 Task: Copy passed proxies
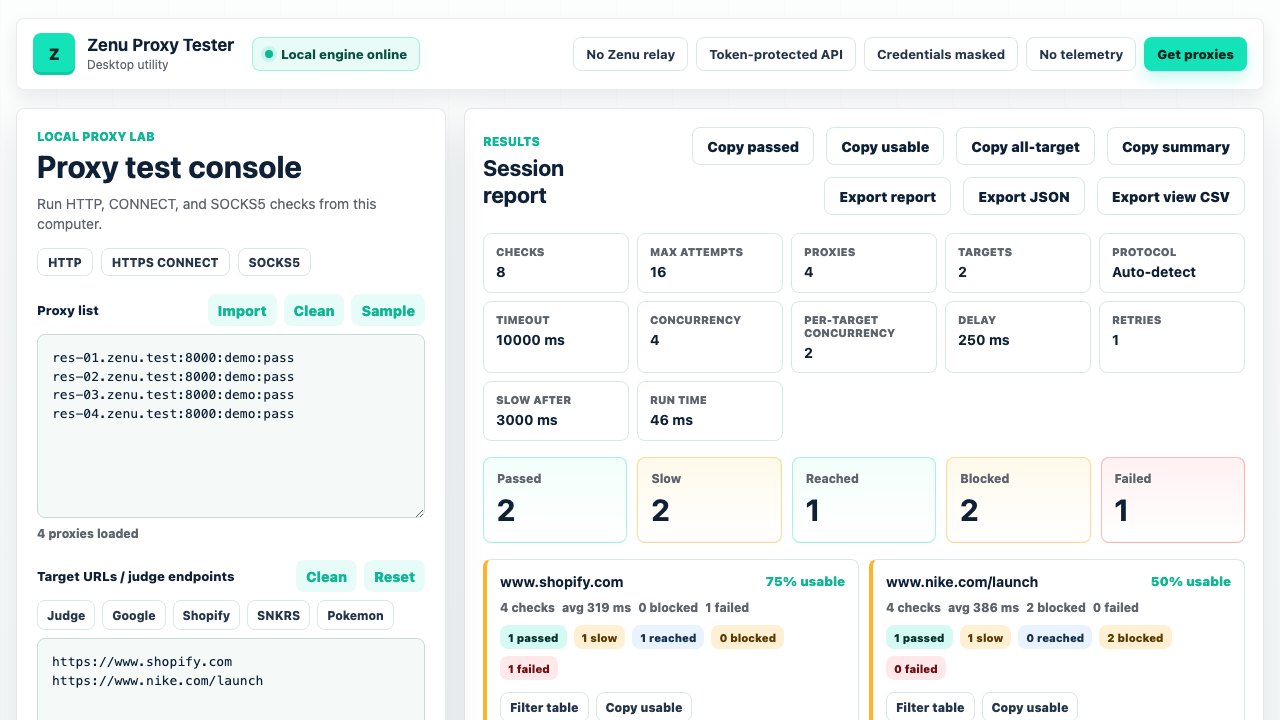(x=753, y=146)
